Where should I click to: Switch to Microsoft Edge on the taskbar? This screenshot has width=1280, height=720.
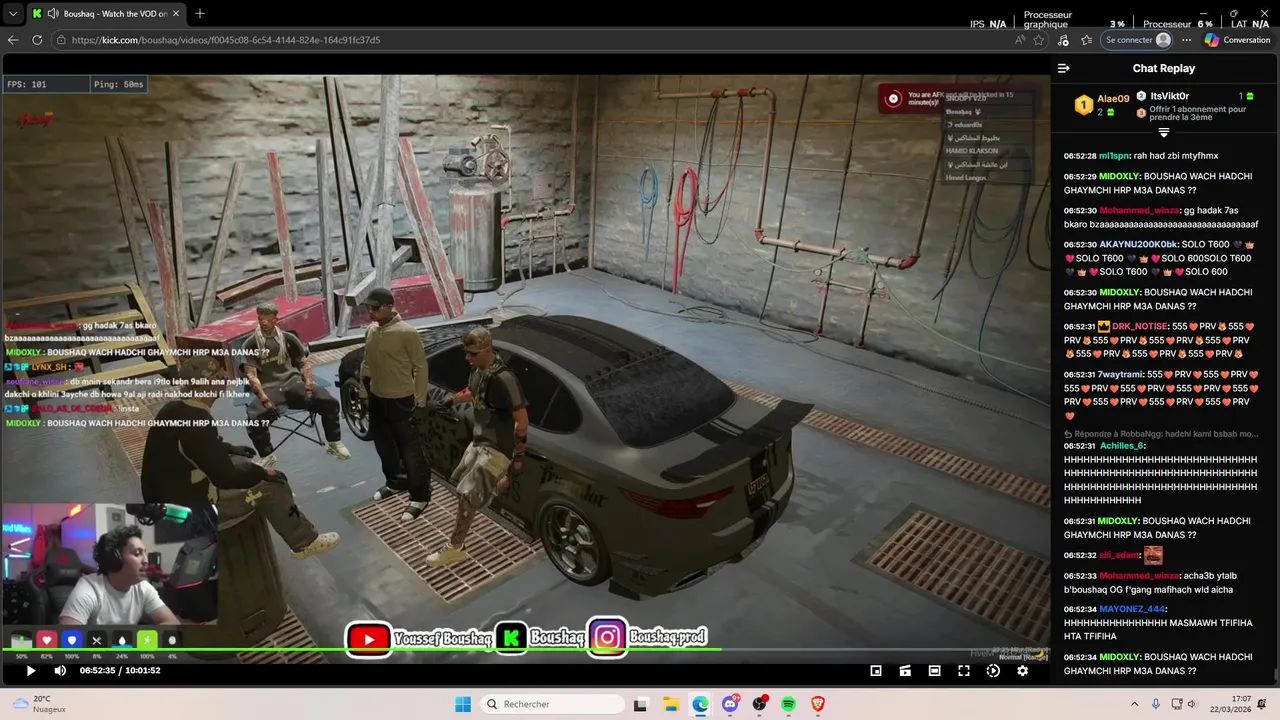tap(700, 704)
